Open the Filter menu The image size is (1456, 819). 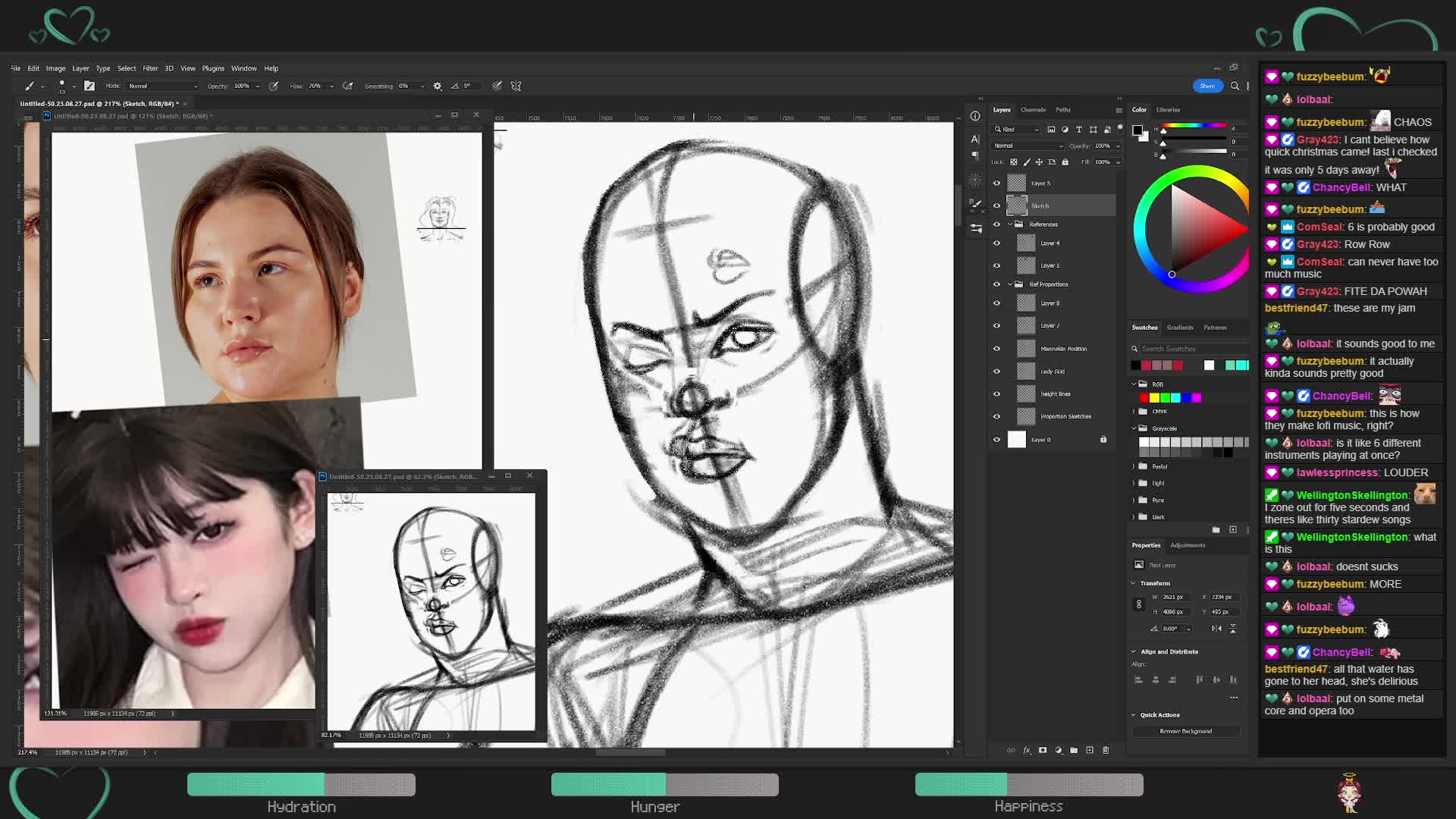tap(150, 68)
